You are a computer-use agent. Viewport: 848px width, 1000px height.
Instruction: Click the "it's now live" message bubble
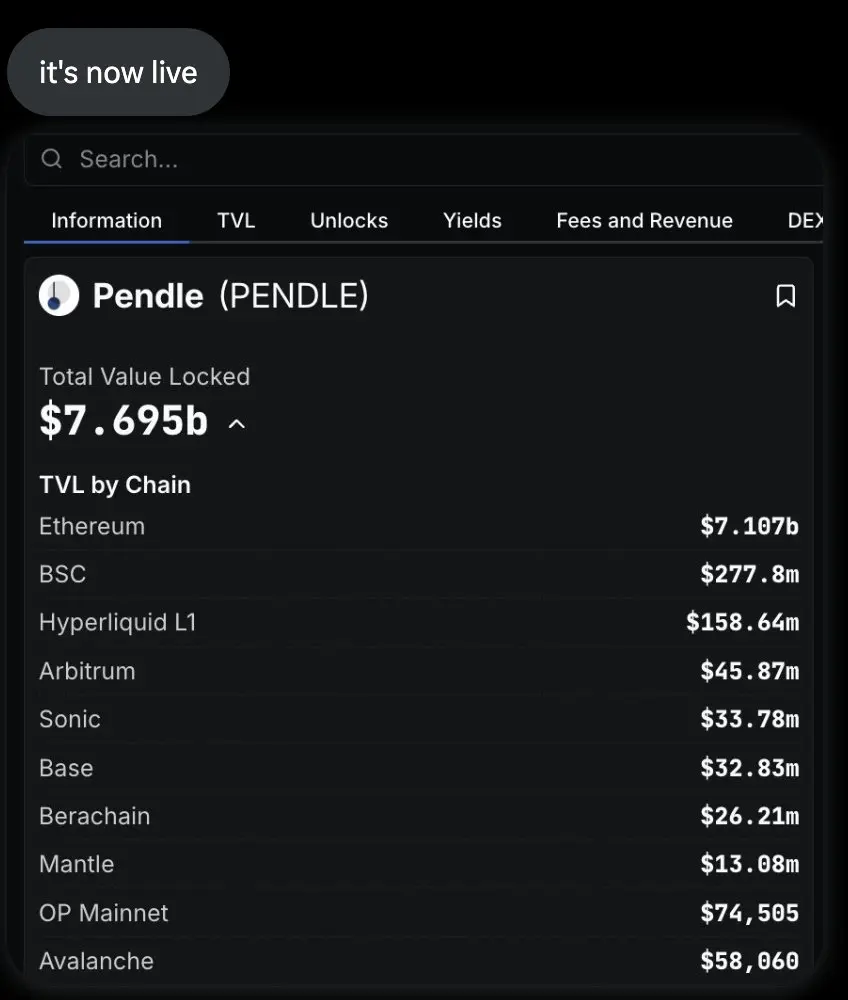pos(118,72)
